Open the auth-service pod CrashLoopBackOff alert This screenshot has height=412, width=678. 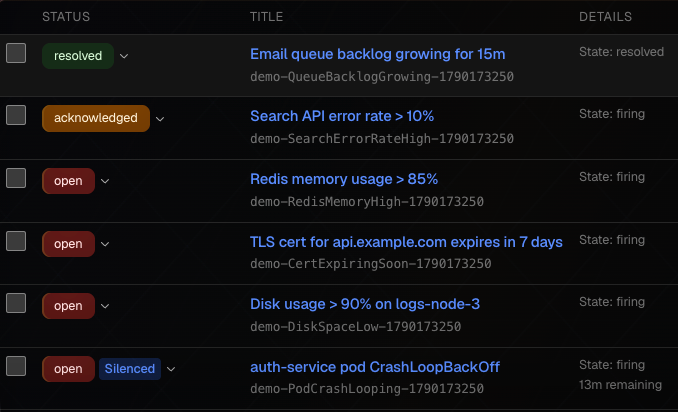375,367
